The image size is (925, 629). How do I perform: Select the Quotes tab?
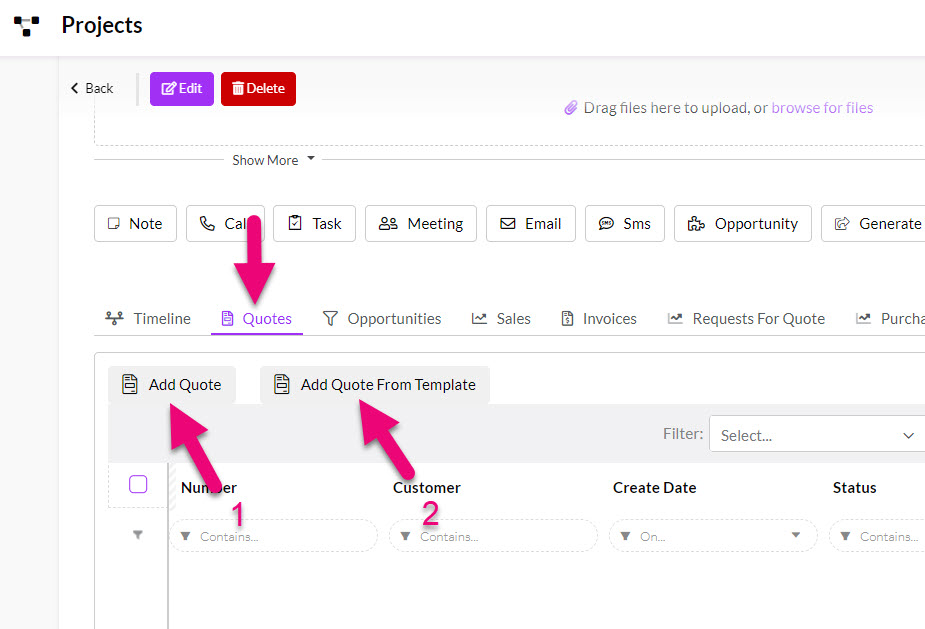257,319
